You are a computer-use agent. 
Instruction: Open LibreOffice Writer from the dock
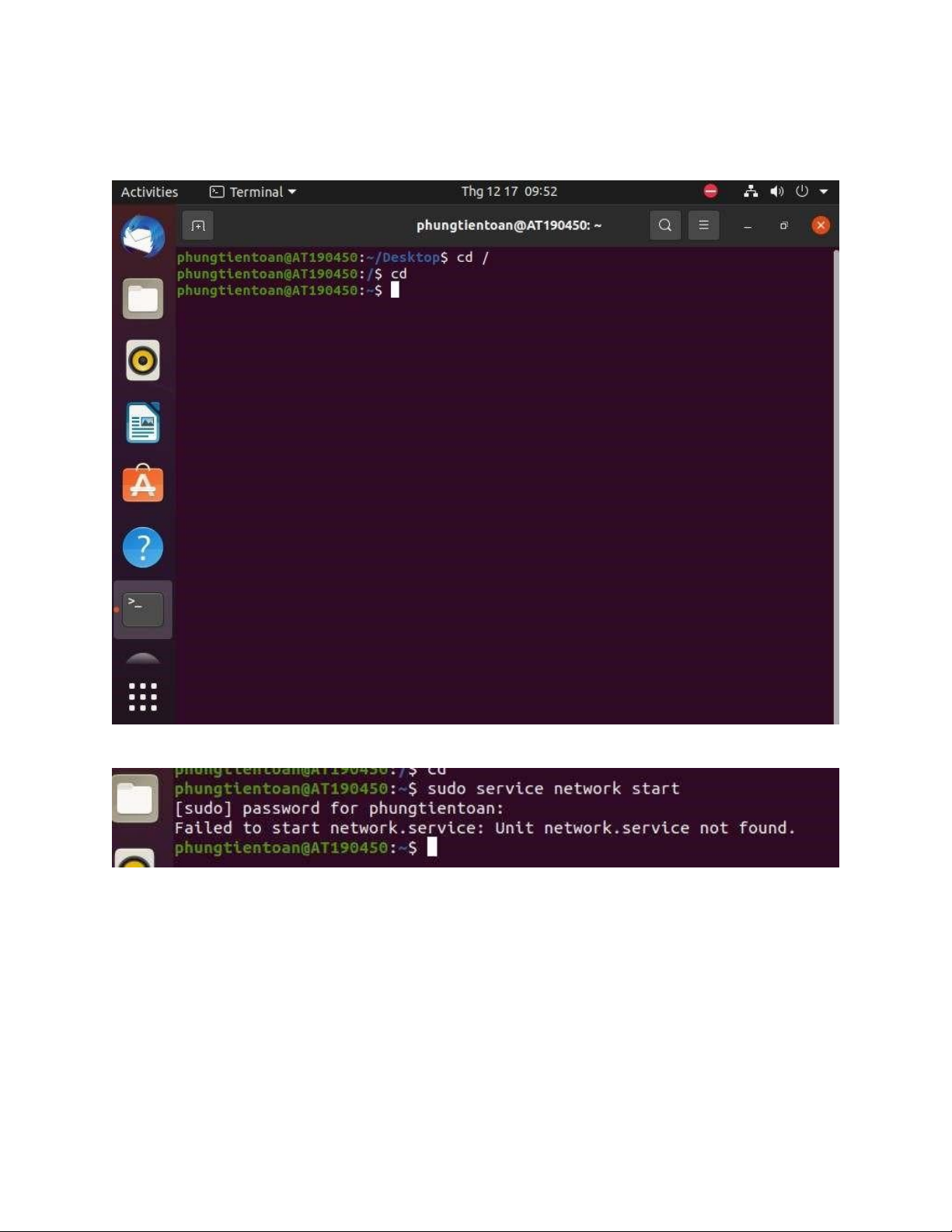pos(143,423)
